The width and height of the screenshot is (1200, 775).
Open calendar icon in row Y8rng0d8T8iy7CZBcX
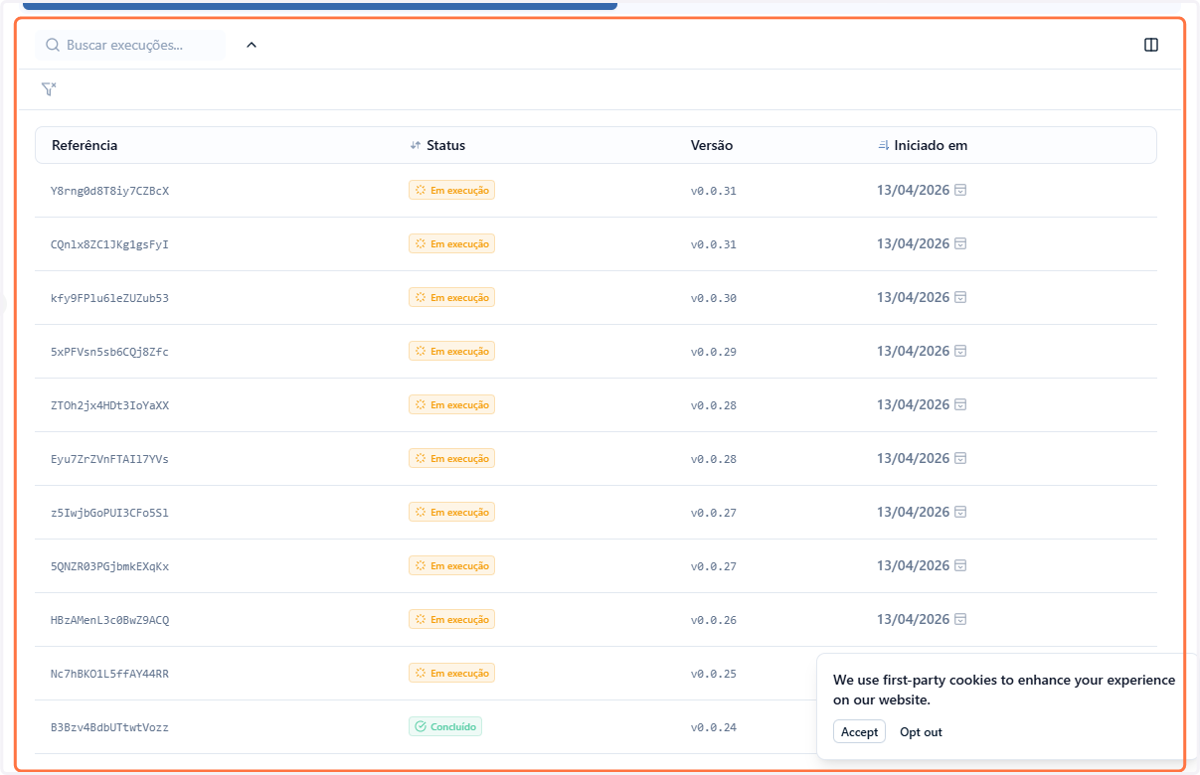click(x=961, y=190)
